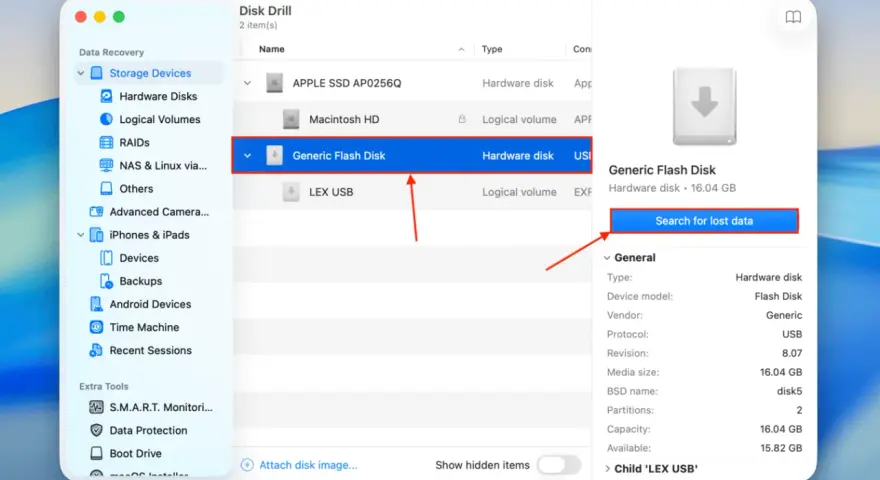Click the Storage Devices sidebar icon
This screenshot has height=480, width=880.
tap(97, 73)
